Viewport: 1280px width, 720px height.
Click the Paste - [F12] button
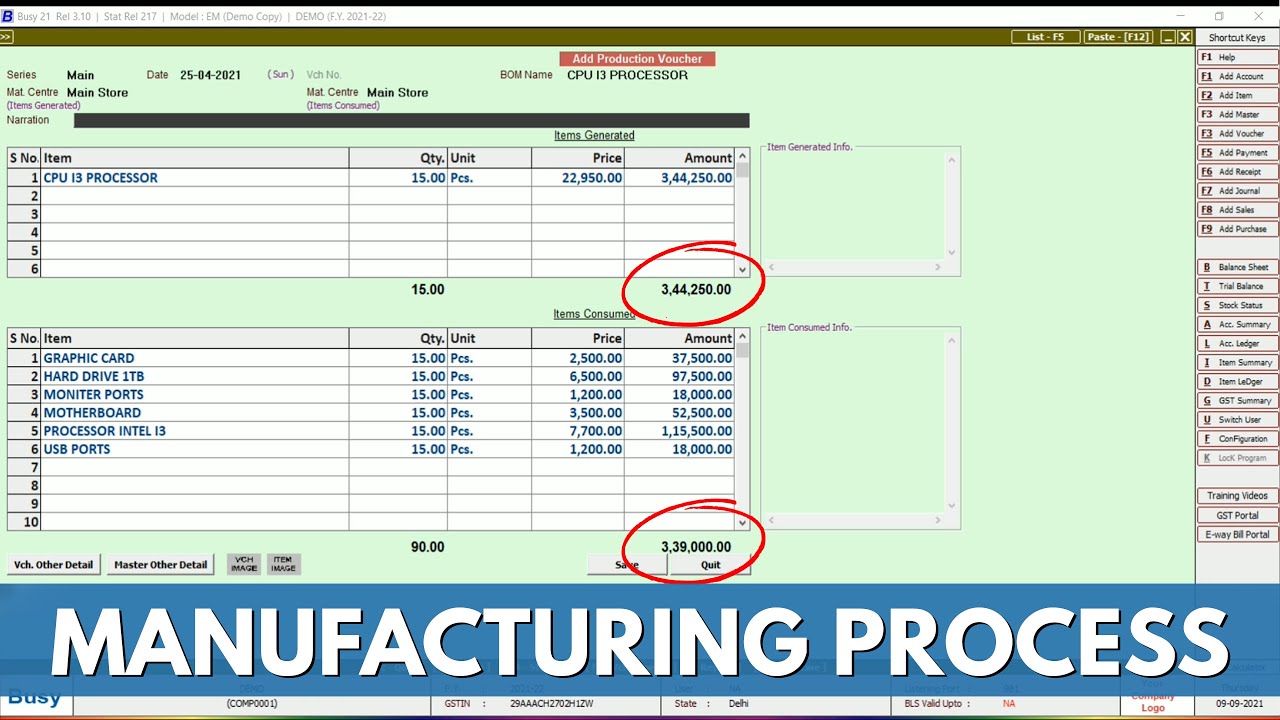click(1119, 37)
